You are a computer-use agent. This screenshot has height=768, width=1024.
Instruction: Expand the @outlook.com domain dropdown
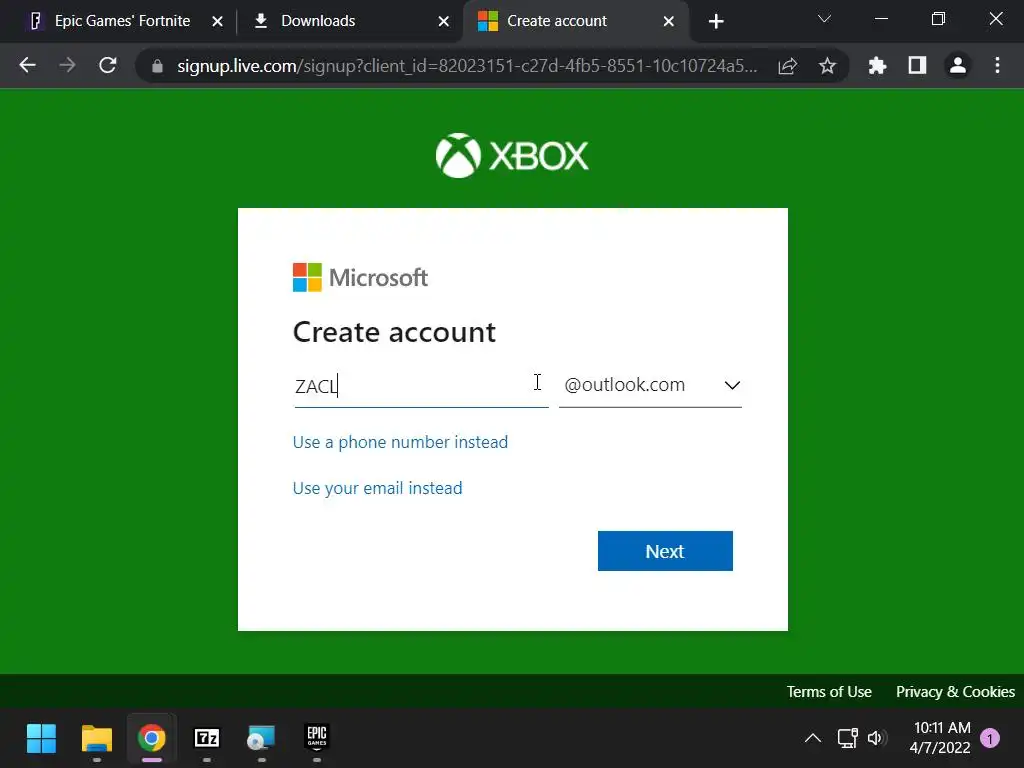pos(650,385)
